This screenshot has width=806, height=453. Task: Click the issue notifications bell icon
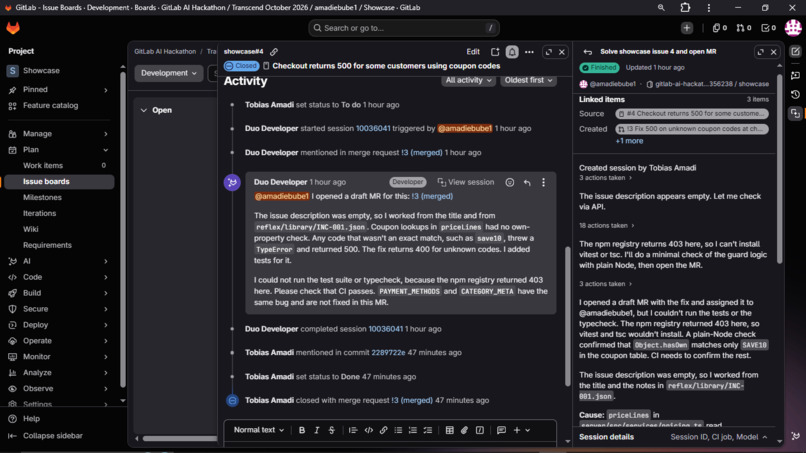point(512,52)
